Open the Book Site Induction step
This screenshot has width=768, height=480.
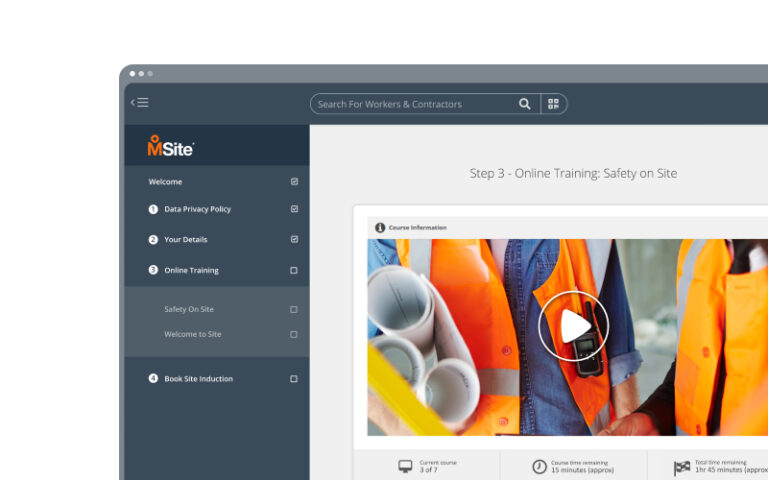[x=198, y=379]
